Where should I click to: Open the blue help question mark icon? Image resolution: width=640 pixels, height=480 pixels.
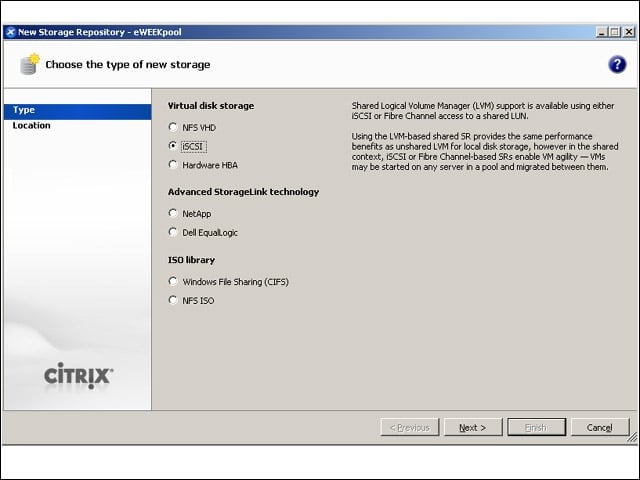click(x=617, y=64)
